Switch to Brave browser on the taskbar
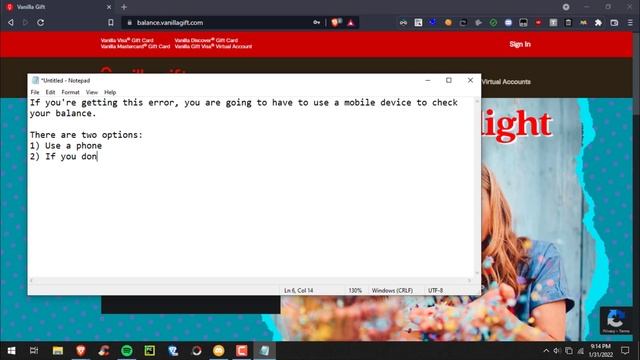Viewport: 640px width, 360px height. tap(81, 351)
